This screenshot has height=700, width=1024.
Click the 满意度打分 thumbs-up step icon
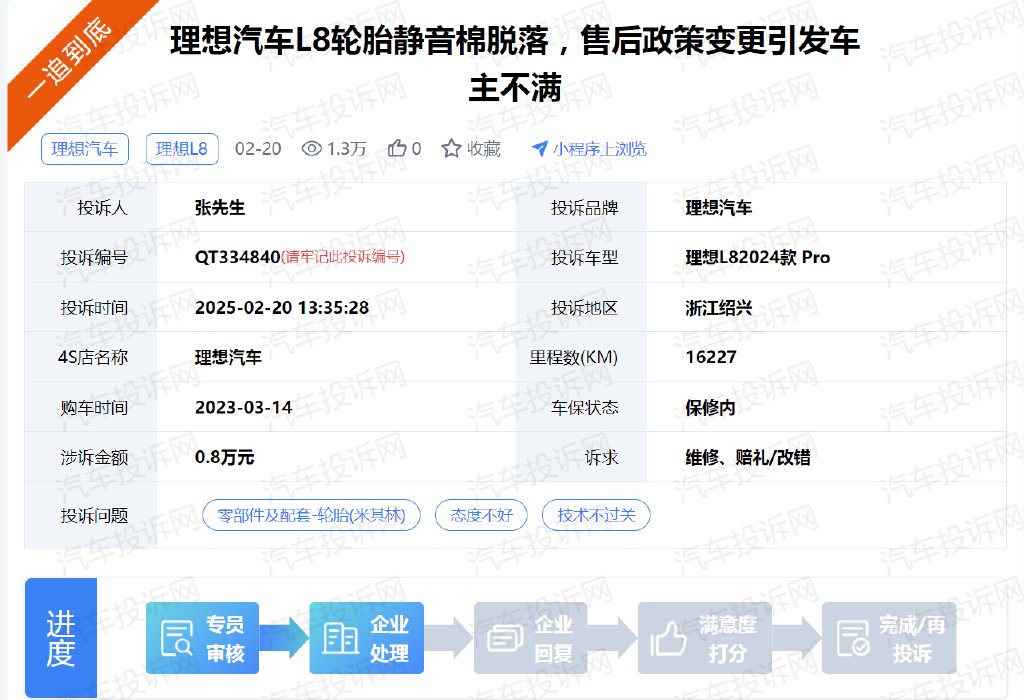667,638
